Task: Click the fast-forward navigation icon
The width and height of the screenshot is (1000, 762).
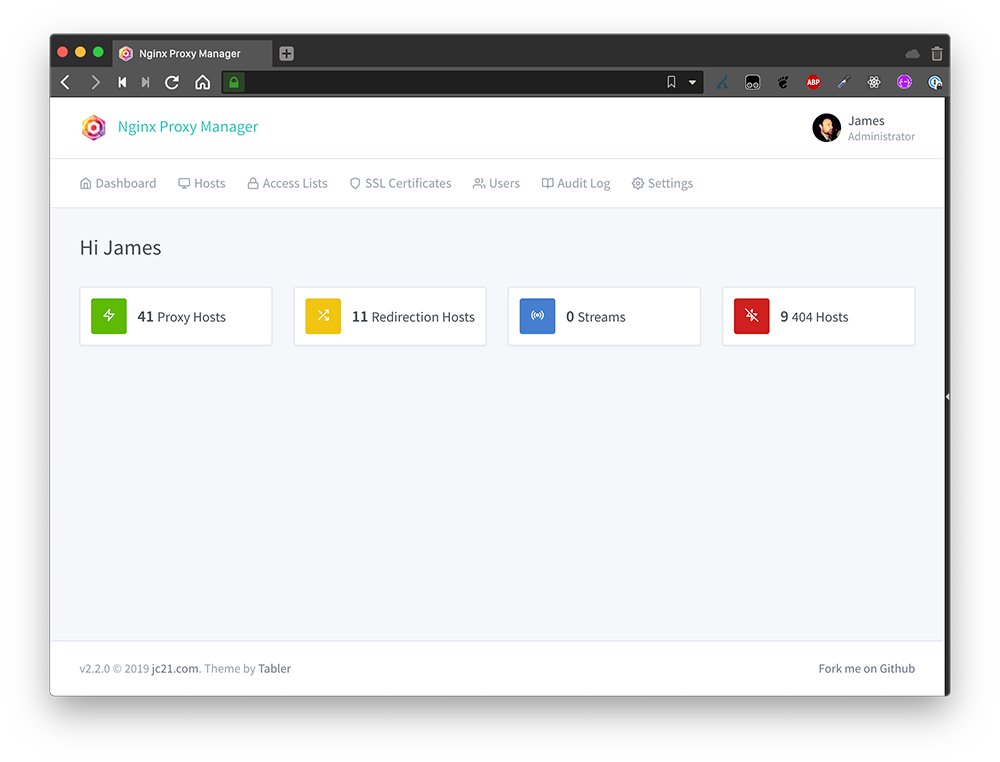Action: [x=145, y=82]
